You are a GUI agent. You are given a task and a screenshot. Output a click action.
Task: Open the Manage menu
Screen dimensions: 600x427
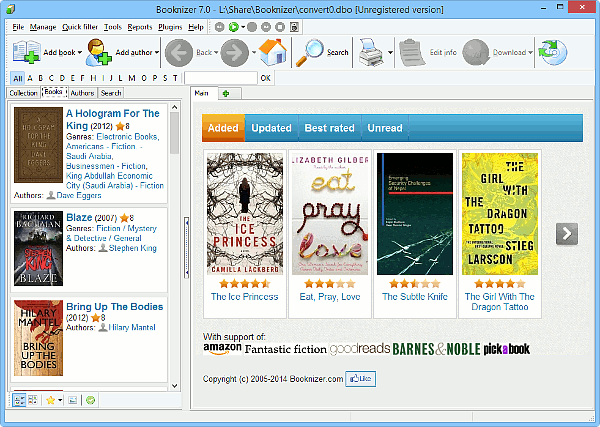click(43, 27)
